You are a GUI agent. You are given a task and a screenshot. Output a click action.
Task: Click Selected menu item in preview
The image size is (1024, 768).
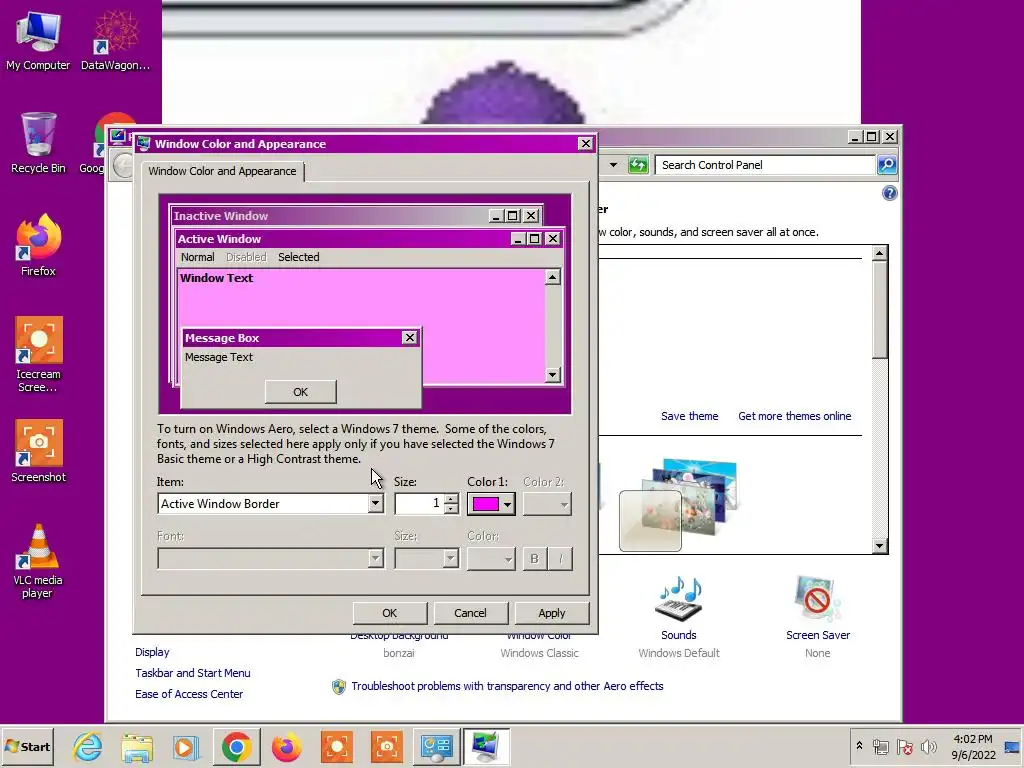click(x=298, y=257)
